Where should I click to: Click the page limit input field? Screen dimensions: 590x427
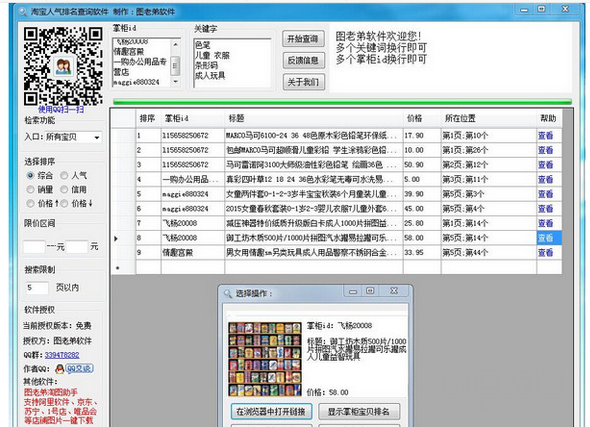coord(37,288)
